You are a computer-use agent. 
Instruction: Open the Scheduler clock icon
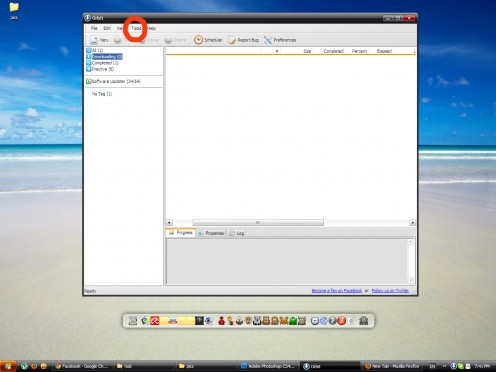click(x=198, y=40)
